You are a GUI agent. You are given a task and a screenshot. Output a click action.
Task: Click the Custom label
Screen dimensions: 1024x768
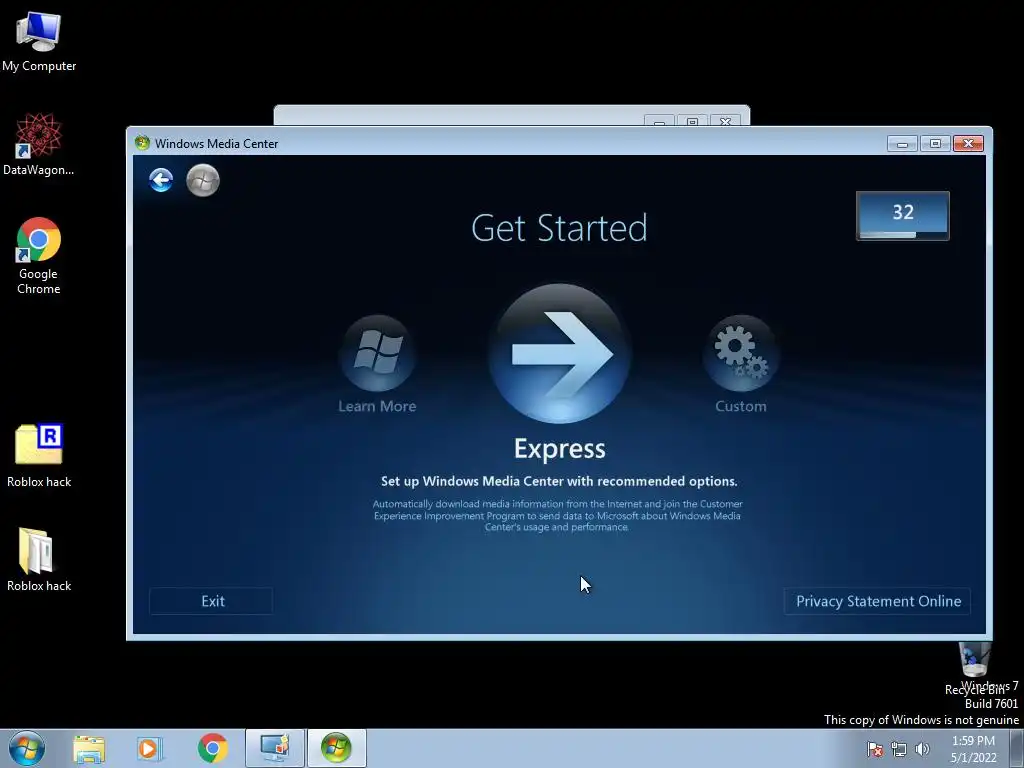[x=741, y=406]
